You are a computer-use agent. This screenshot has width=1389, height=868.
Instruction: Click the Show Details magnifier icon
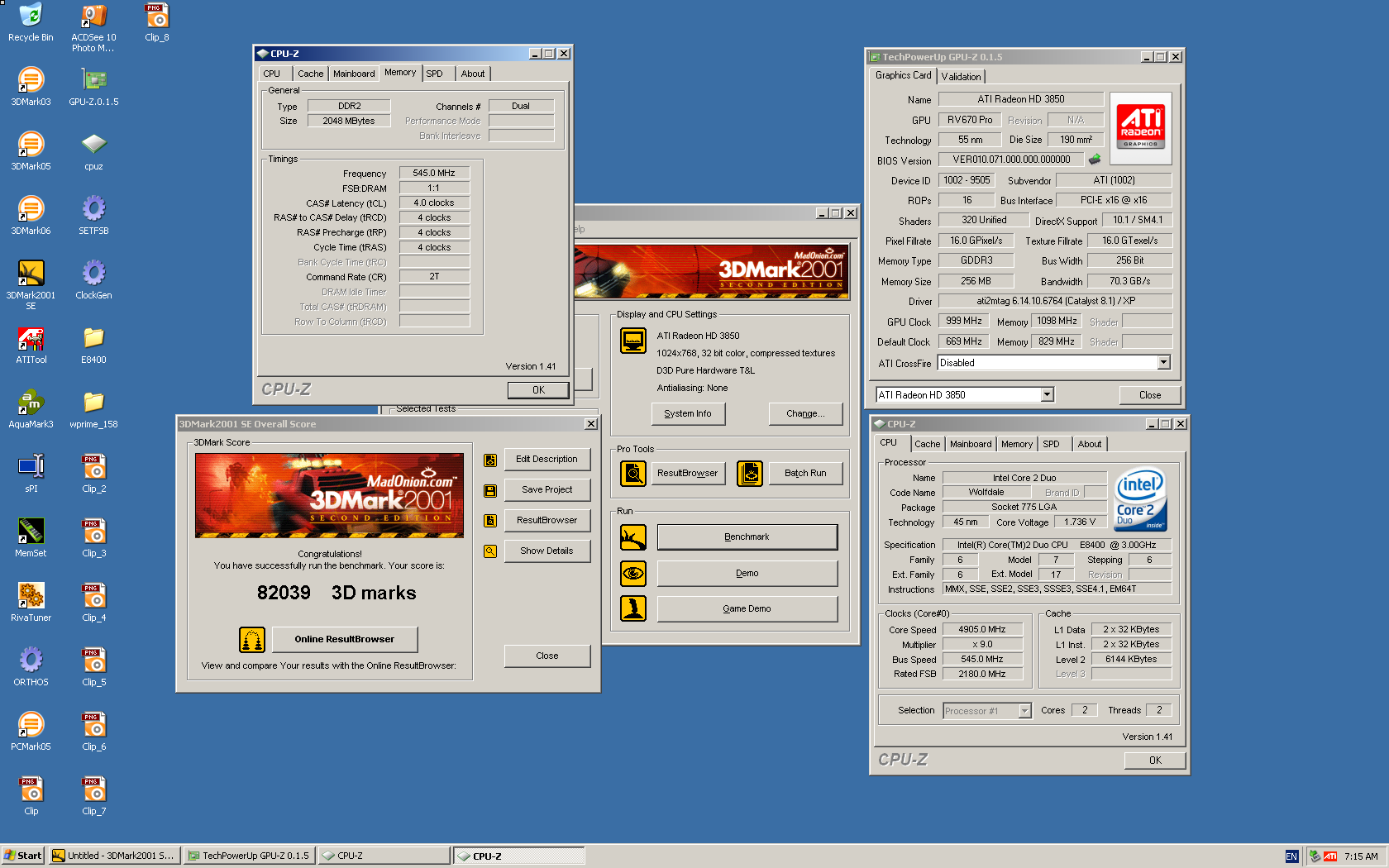click(490, 551)
